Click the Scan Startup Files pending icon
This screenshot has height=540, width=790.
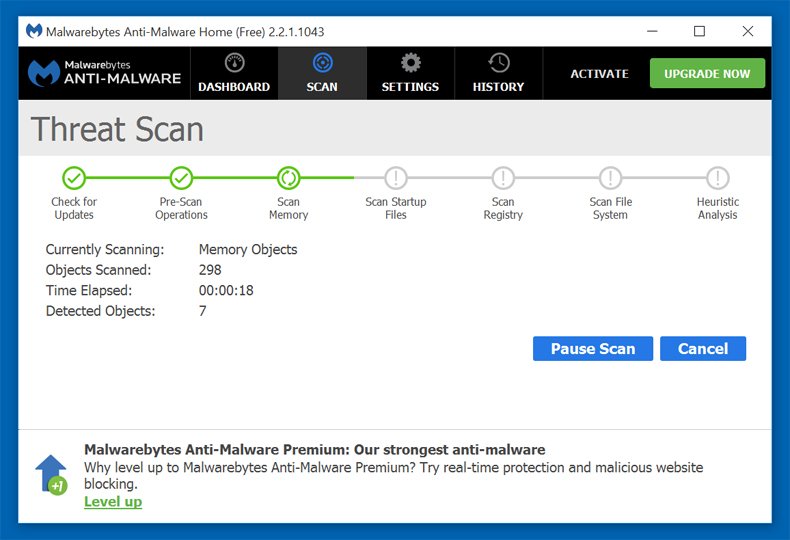tap(396, 178)
